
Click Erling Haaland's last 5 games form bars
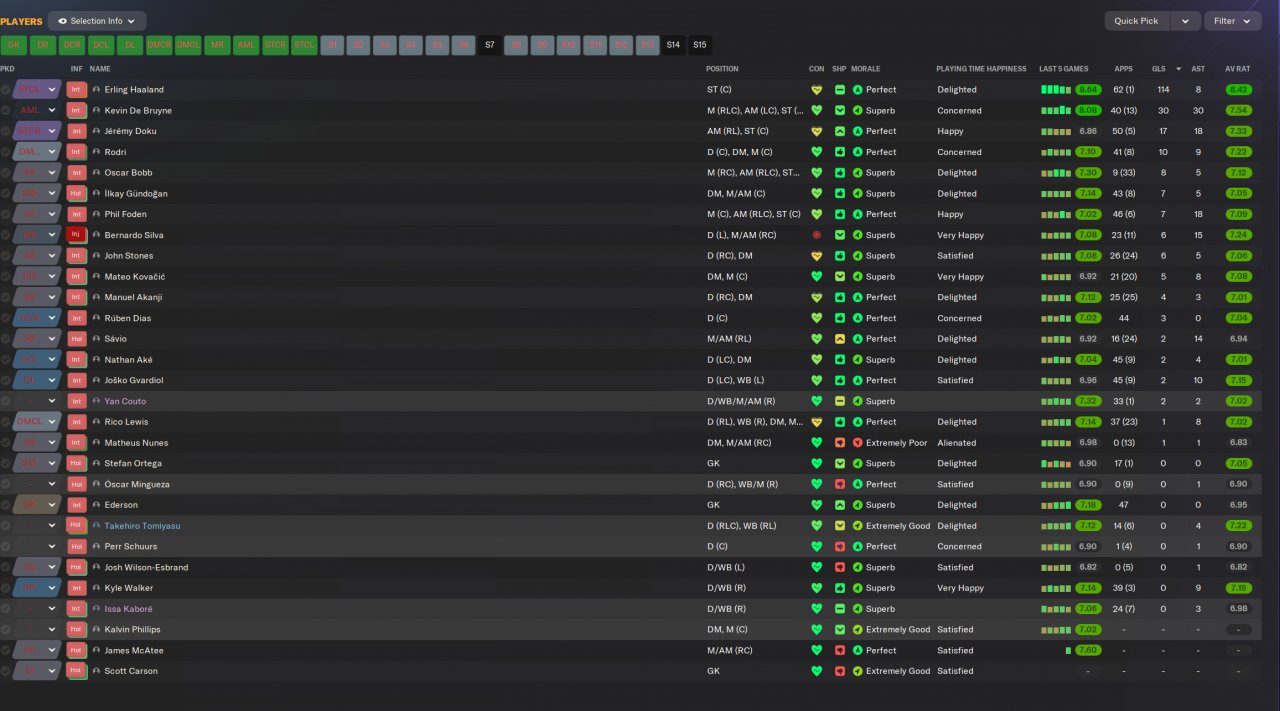pos(1056,90)
